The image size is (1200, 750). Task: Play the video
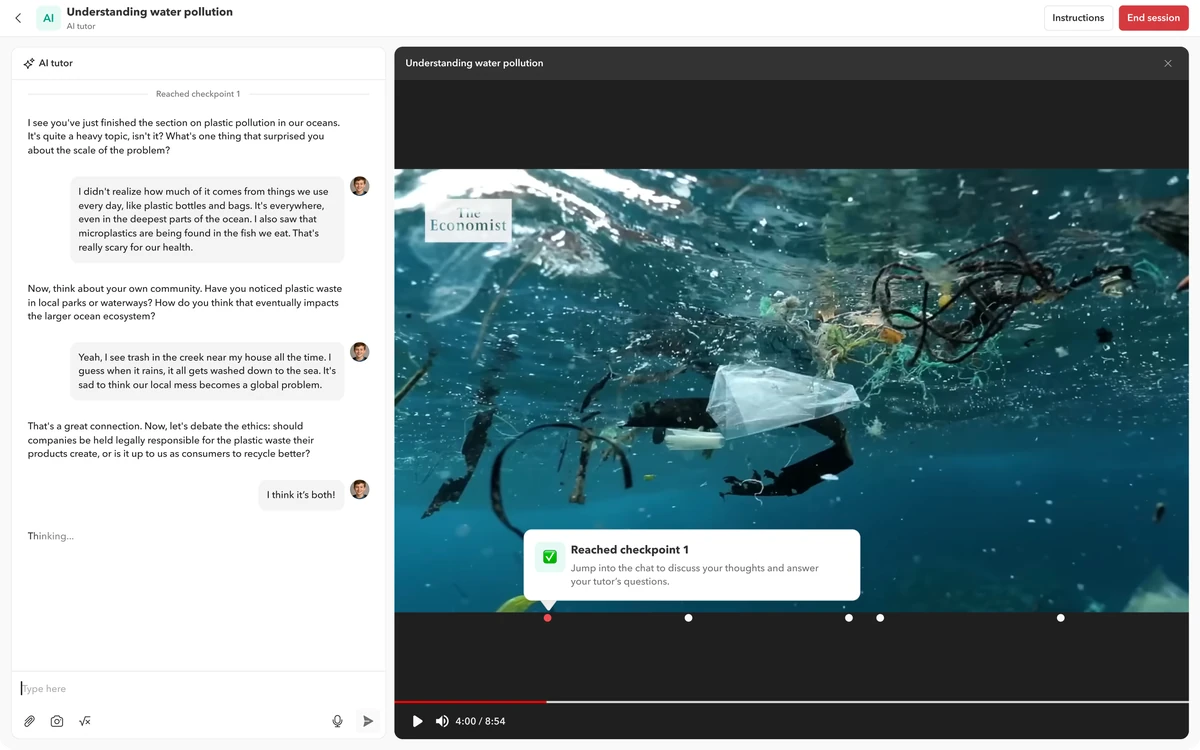(x=418, y=721)
